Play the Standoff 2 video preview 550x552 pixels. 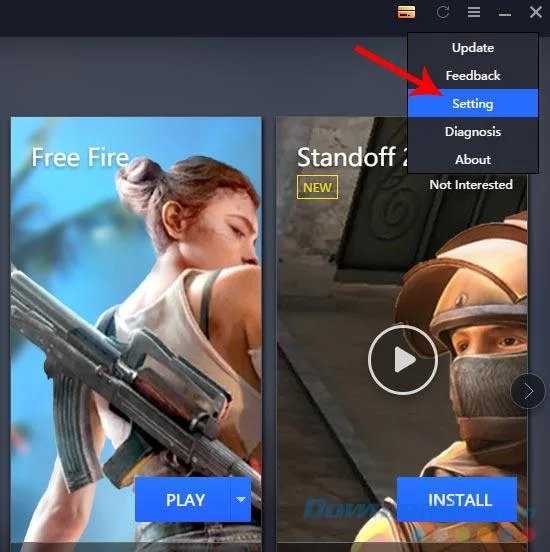[x=403, y=360]
